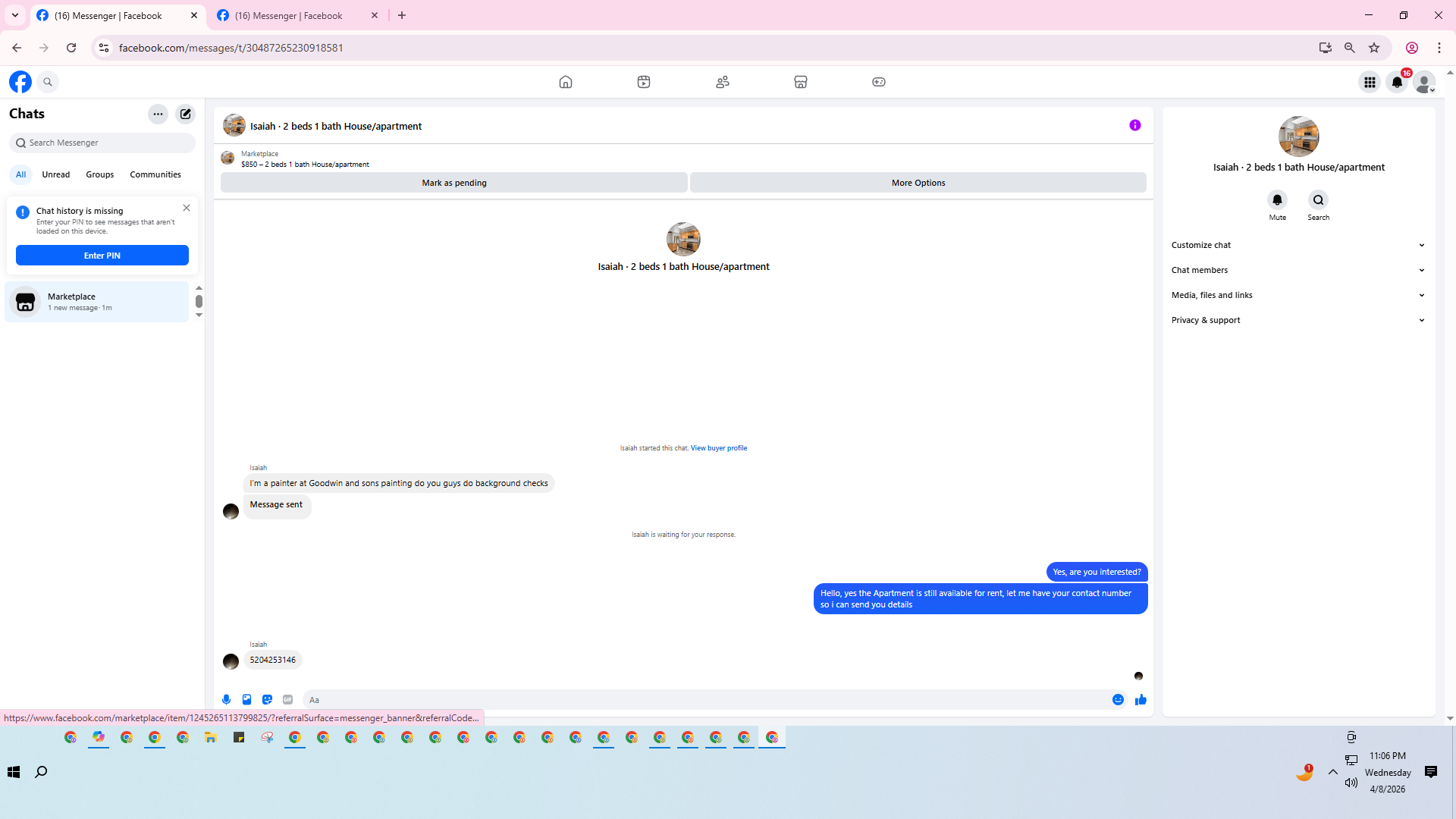Open the View buyer profile link

(718, 448)
